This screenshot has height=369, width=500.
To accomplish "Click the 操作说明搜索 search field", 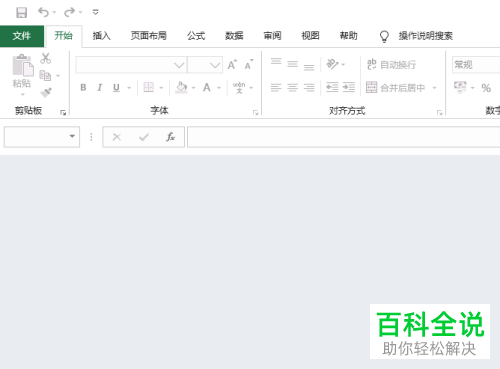I will pos(426,36).
